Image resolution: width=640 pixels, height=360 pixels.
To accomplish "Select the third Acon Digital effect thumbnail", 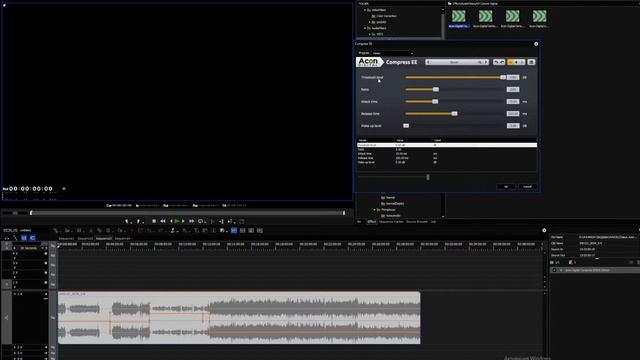I will (x=512, y=16).
